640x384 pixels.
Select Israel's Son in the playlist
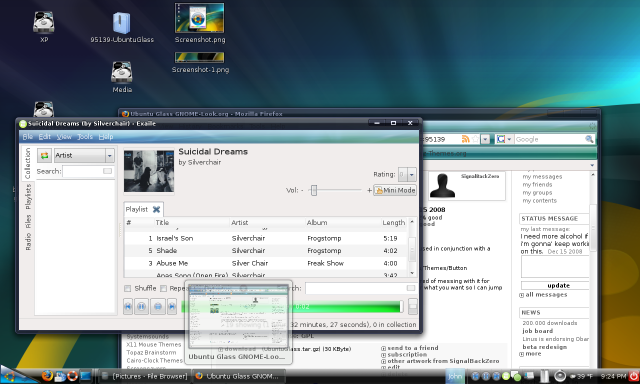265,238
